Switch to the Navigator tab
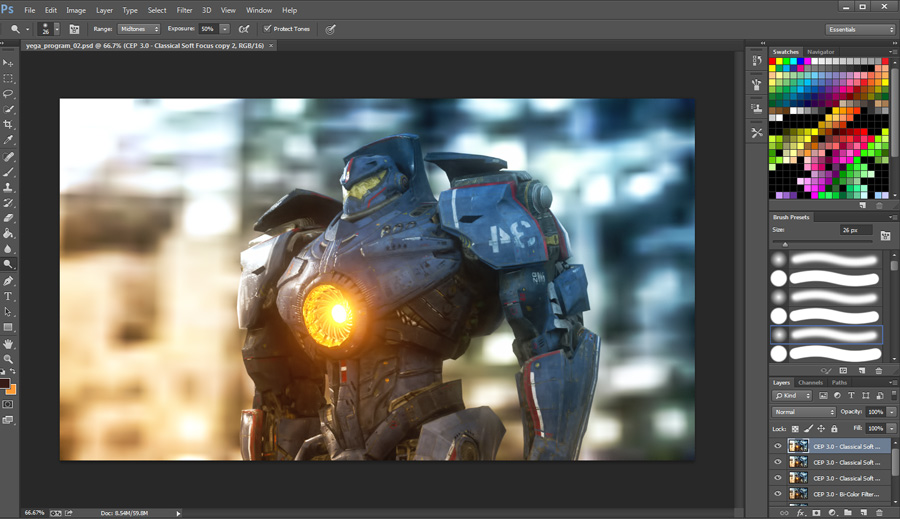The height and width of the screenshot is (519, 900). (x=820, y=52)
